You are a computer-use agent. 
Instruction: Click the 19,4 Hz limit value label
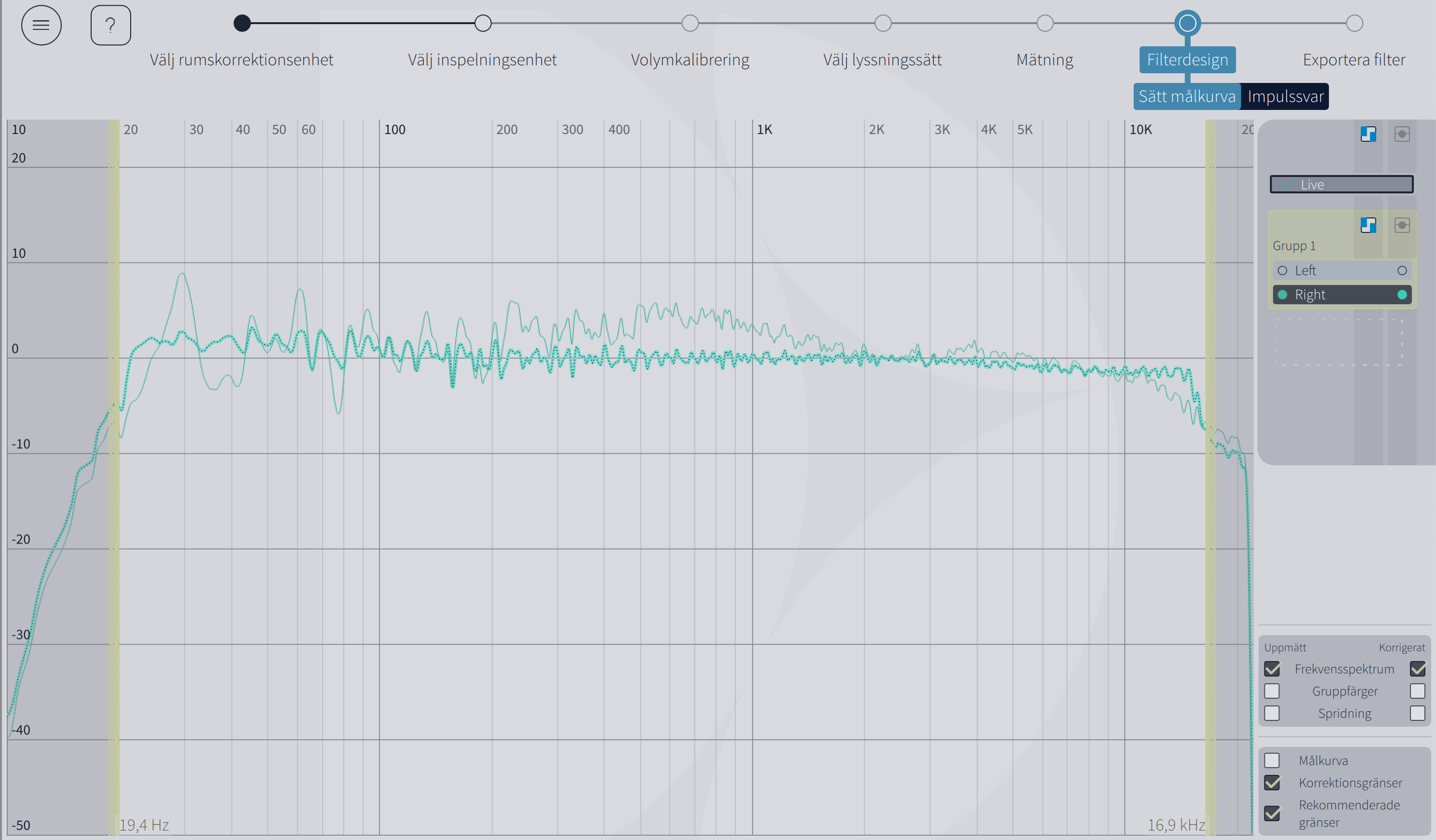tap(144, 825)
